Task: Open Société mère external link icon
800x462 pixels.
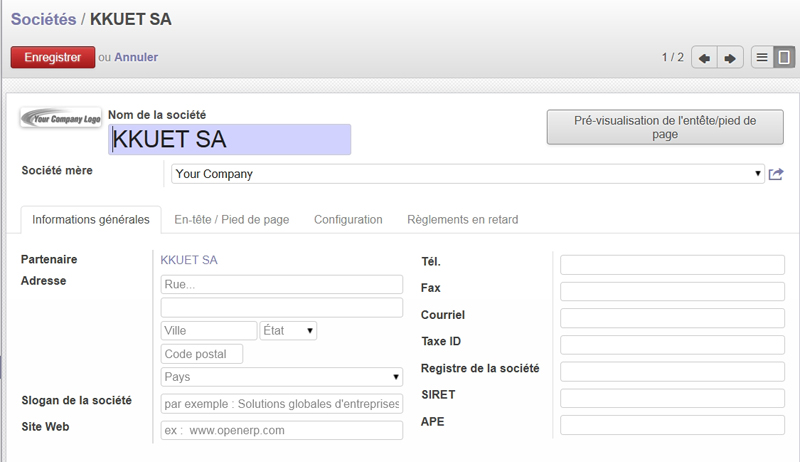Action: (x=776, y=174)
